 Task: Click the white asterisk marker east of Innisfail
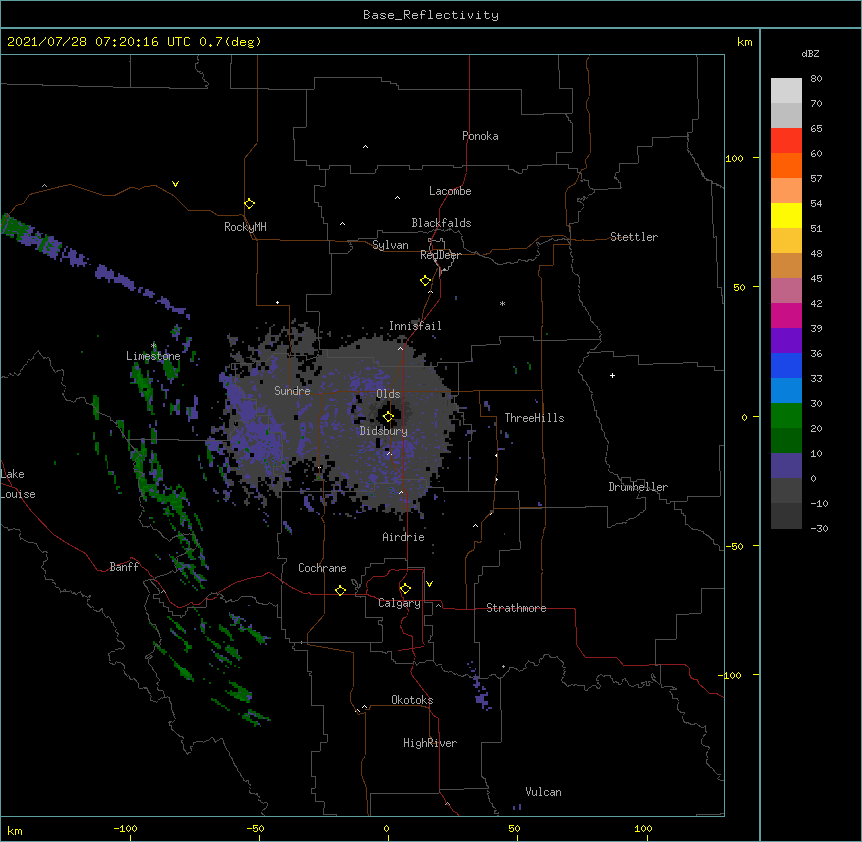(x=502, y=303)
